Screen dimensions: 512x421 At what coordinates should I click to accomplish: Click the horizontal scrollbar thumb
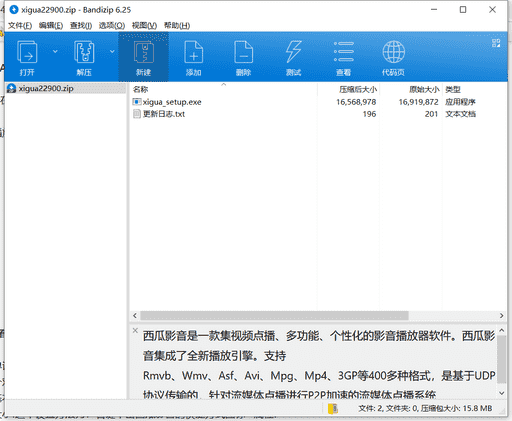[x=274, y=315]
